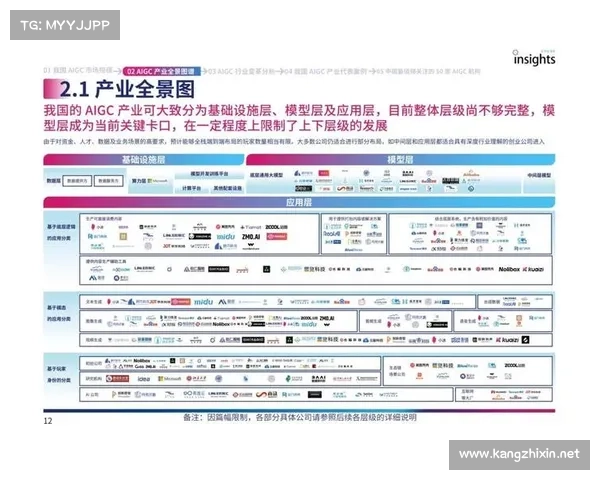Click the '计算平台' box
The height and width of the screenshot is (480, 600).
(191, 188)
